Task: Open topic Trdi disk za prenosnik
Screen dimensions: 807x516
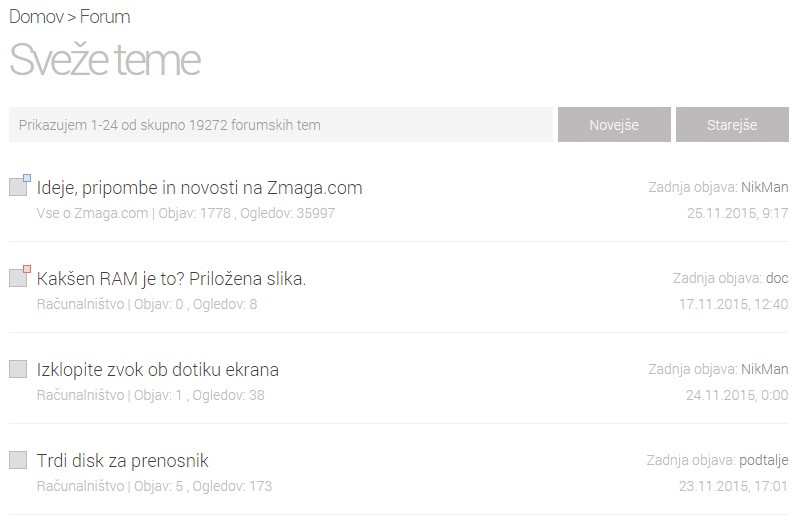Action: [x=122, y=461]
